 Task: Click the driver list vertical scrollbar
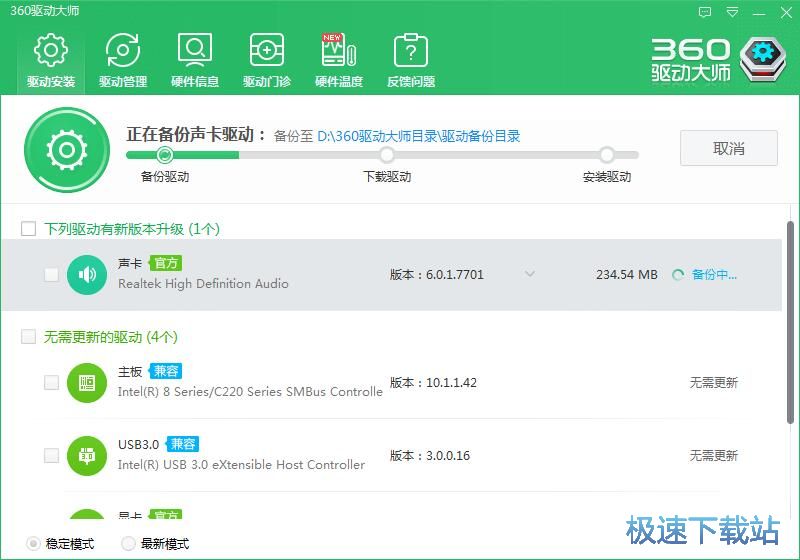[790, 322]
